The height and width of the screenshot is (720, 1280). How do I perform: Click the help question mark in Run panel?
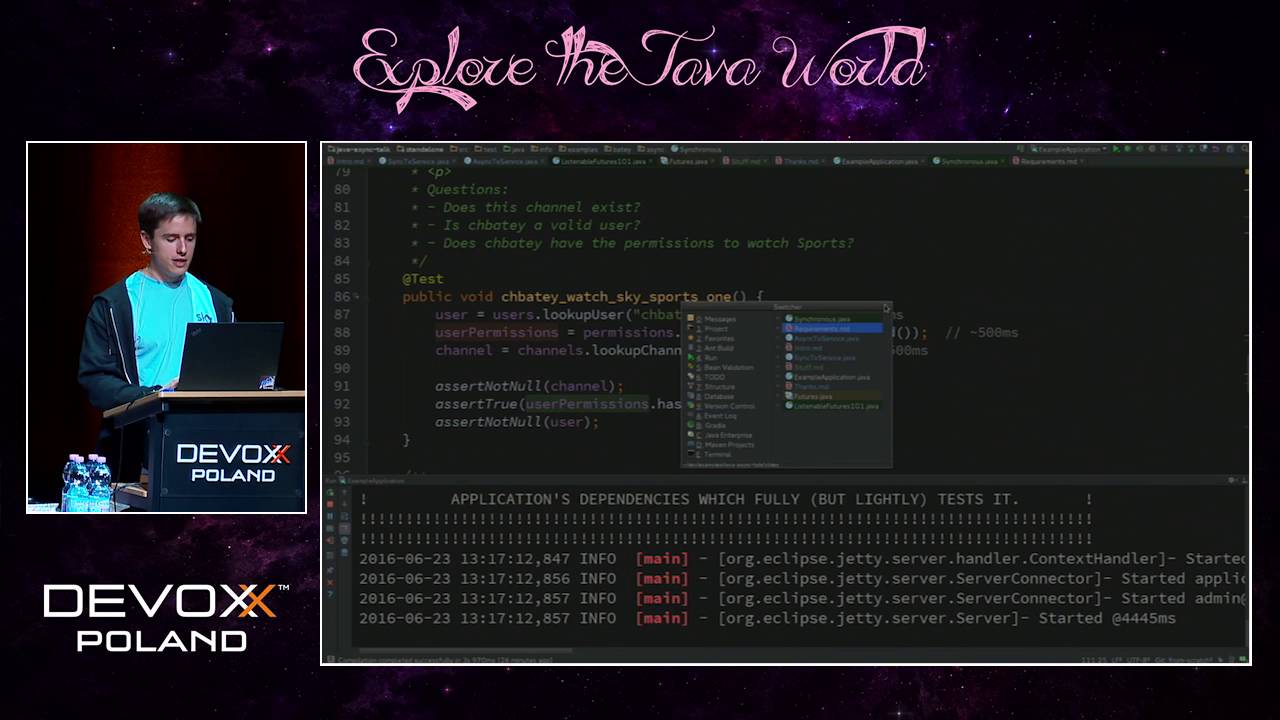coord(330,594)
